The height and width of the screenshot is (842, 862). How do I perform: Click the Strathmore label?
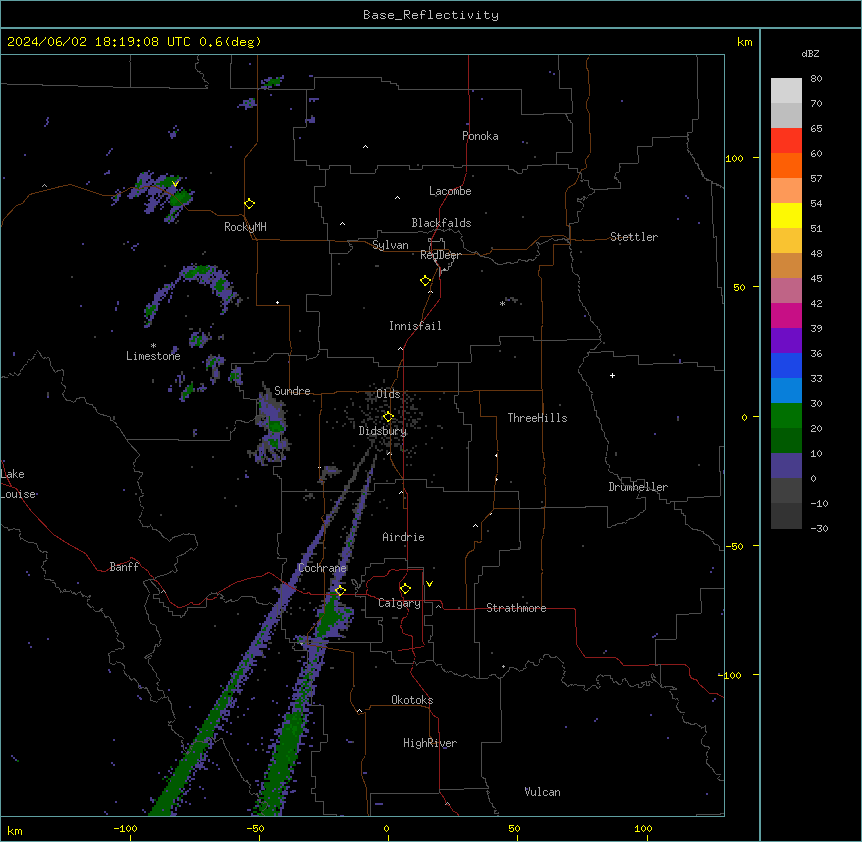coord(516,608)
